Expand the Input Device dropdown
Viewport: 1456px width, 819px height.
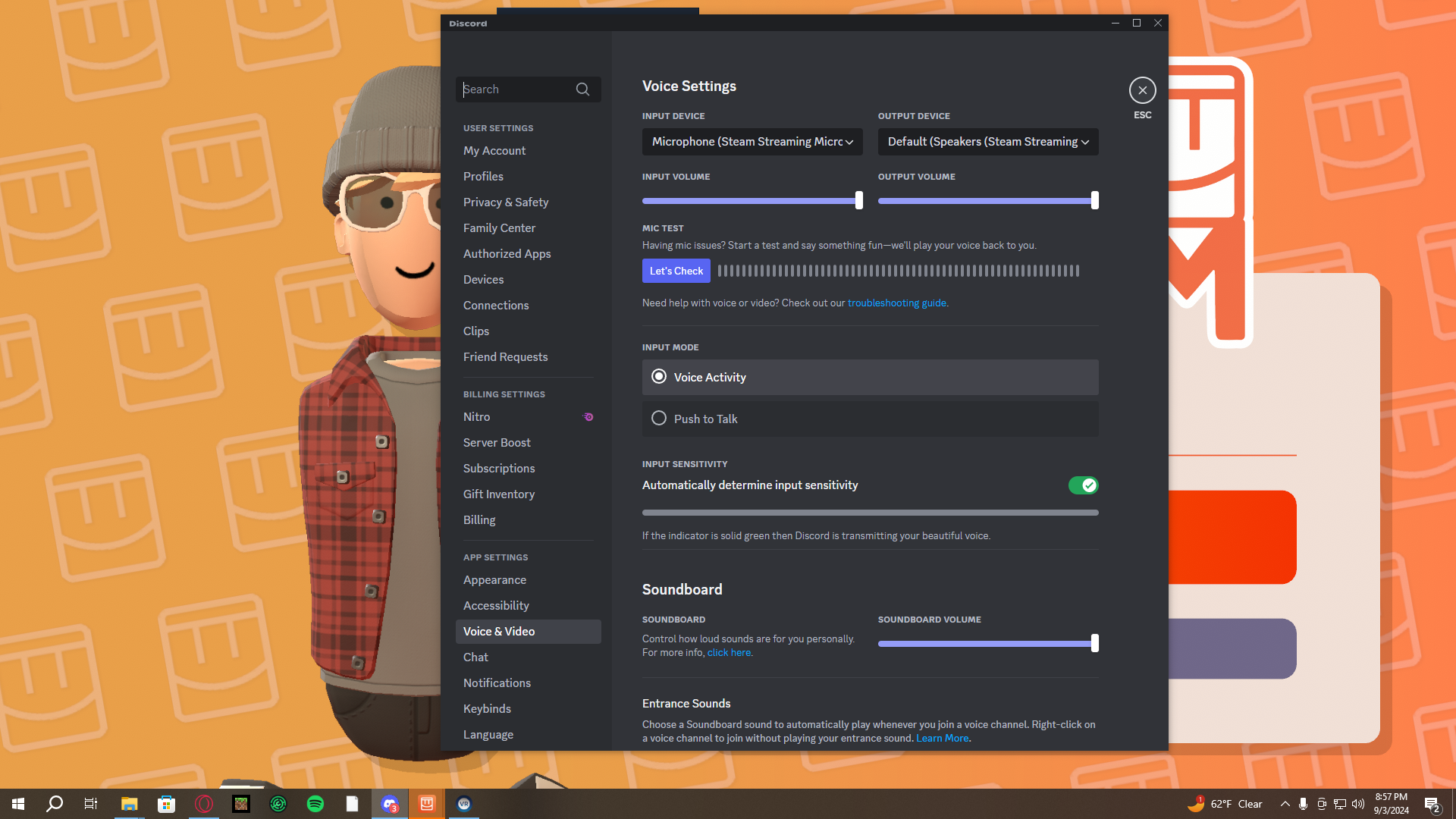(752, 142)
